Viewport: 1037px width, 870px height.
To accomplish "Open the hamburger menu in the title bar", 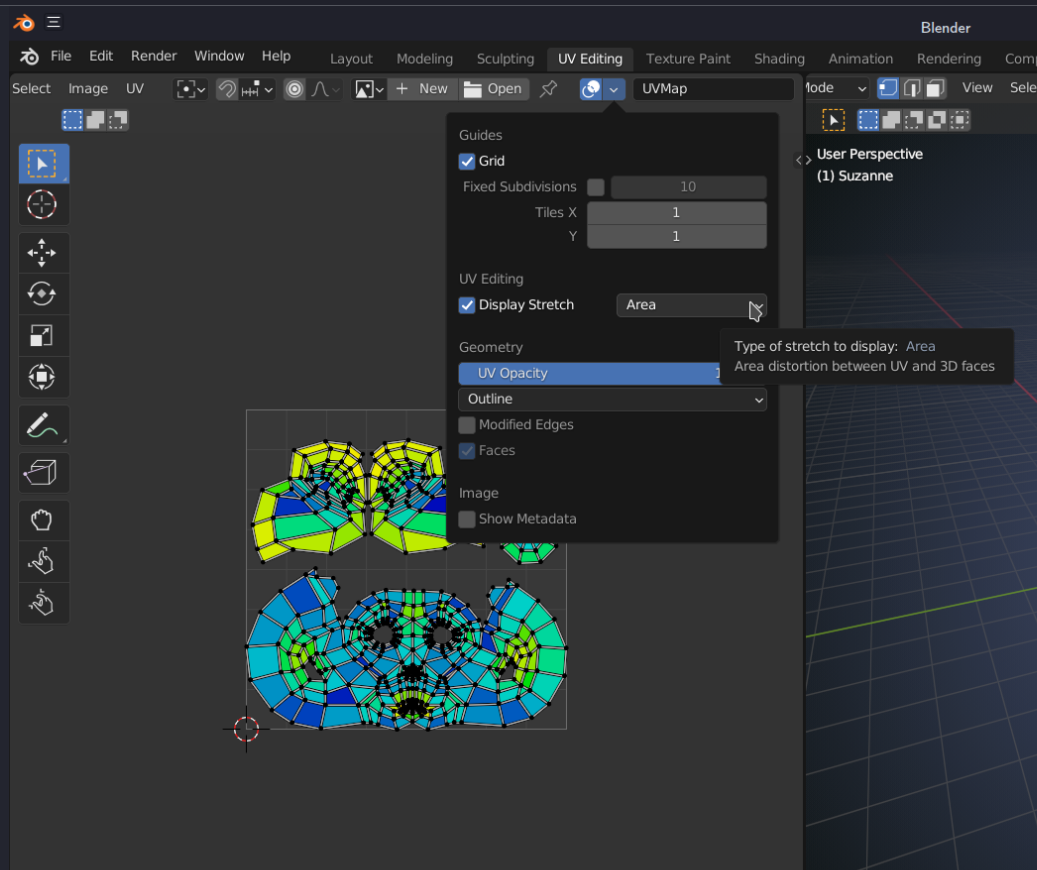I will pyautogui.click(x=54, y=22).
